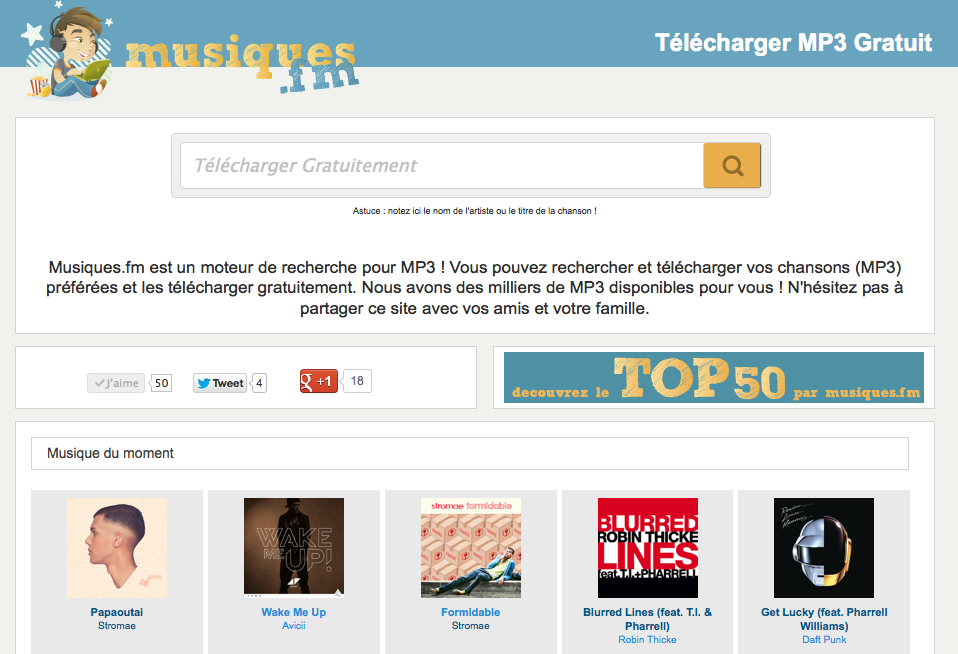Click the Google +1 button
Image resolution: width=958 pixels, height=654 pixels.
click(x=318, y=381)
